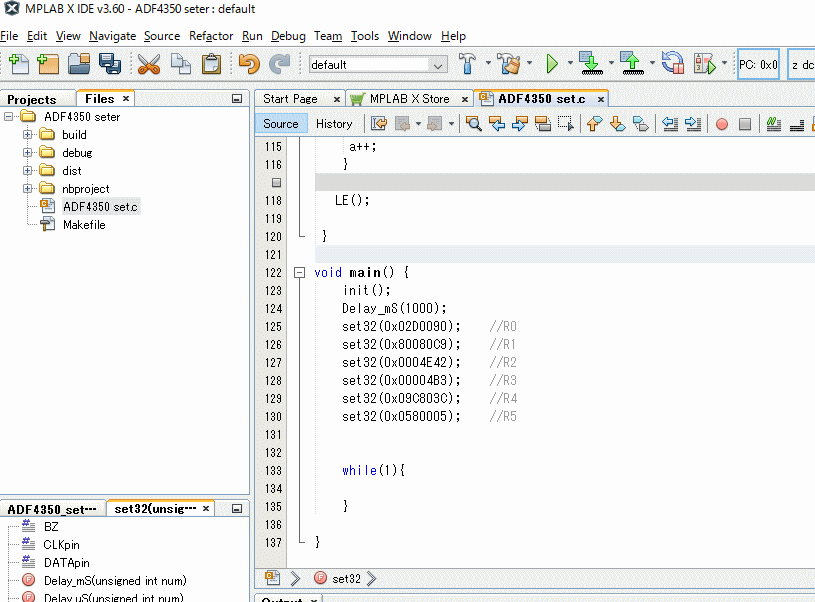Find the selection with the magnifier icon

click(x=474, y=124)
